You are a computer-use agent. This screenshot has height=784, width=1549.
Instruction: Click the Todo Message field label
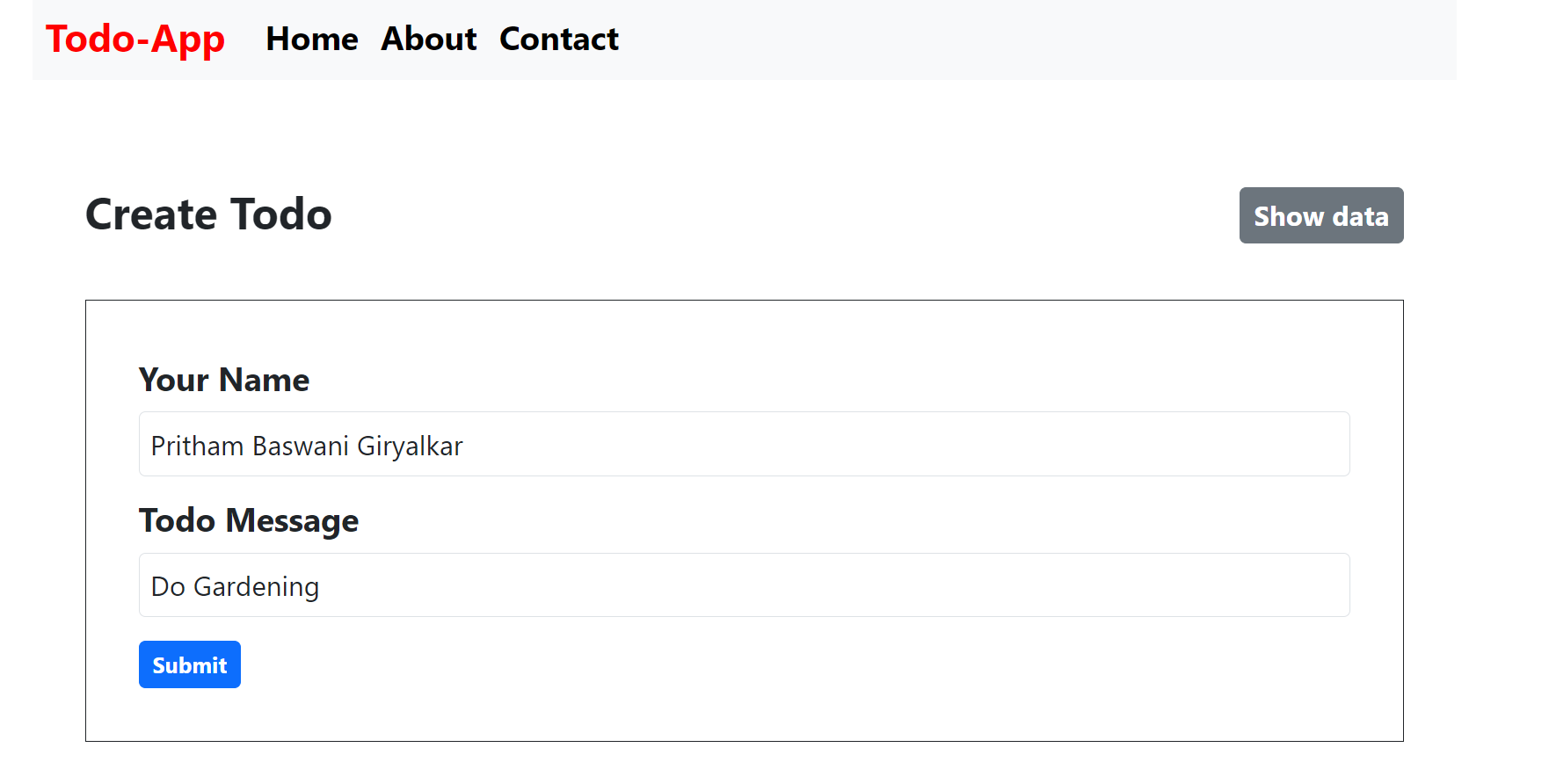(249, 521)
